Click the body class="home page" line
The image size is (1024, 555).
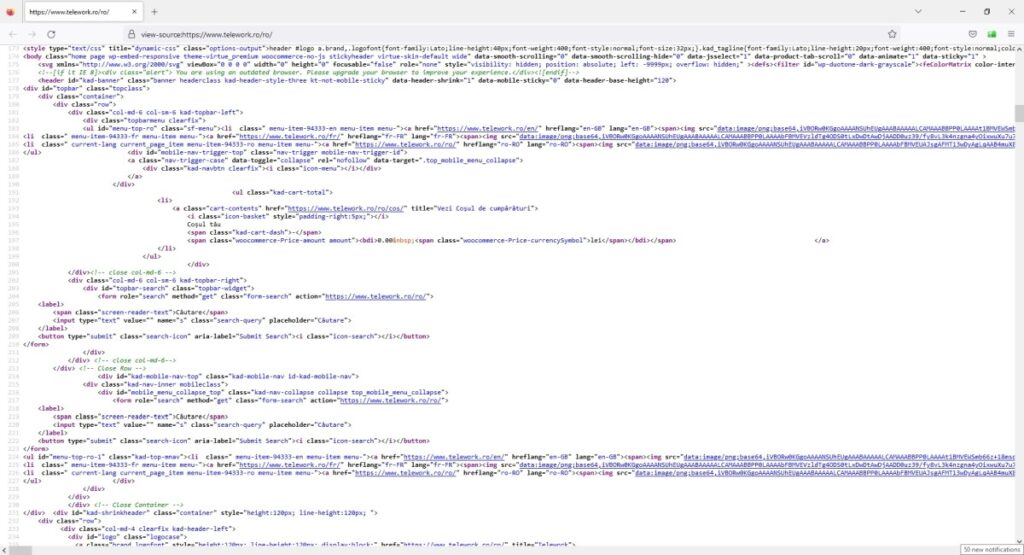click(504, 56)
